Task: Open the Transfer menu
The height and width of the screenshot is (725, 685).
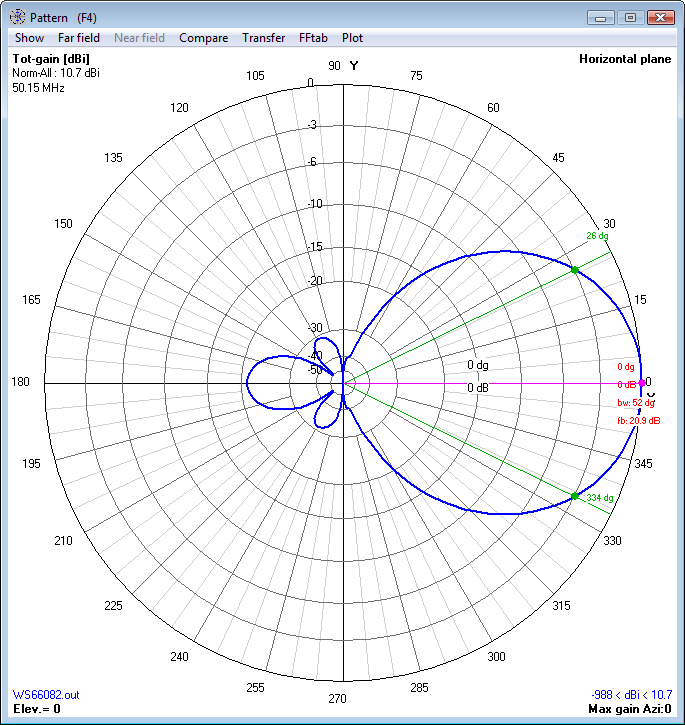Action: click(x=264, y=38)
